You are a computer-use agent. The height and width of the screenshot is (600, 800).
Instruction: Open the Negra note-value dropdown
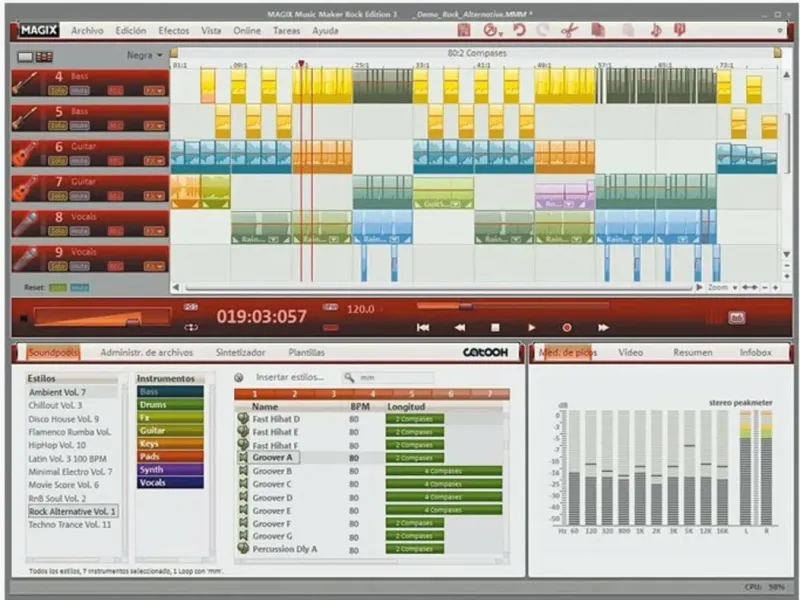144,55
